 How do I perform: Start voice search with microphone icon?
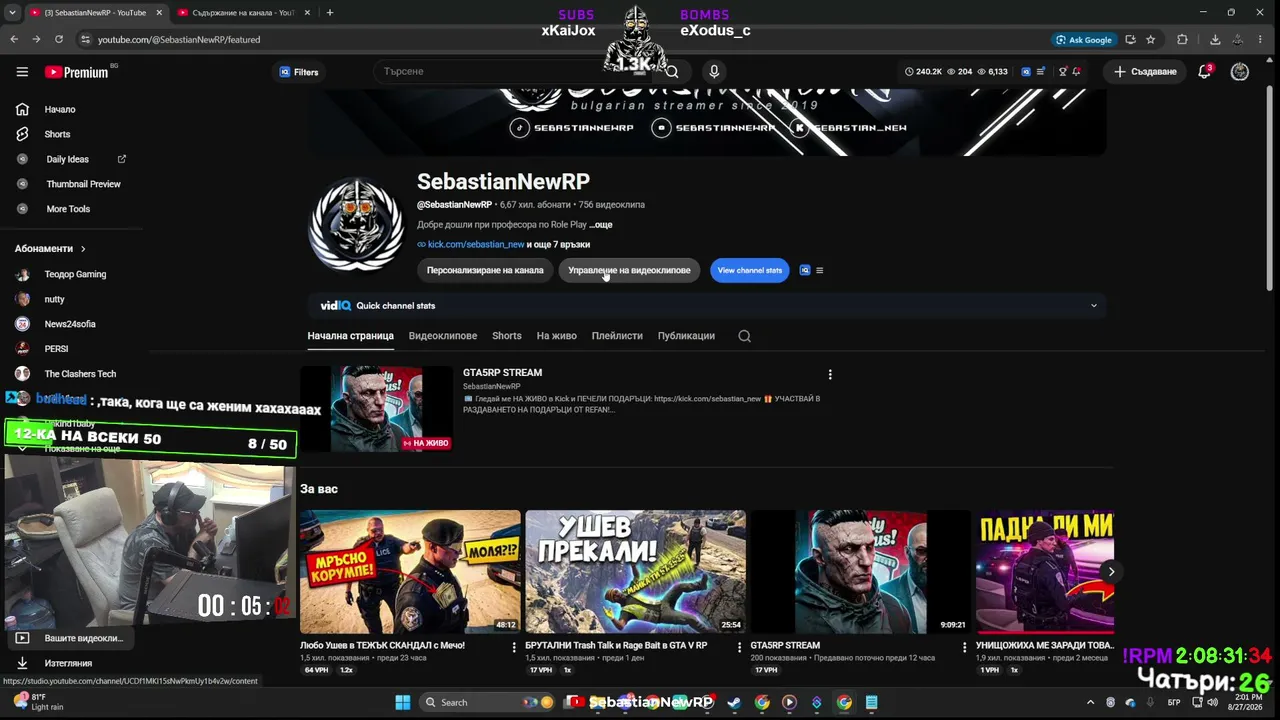tap(714, 72)
